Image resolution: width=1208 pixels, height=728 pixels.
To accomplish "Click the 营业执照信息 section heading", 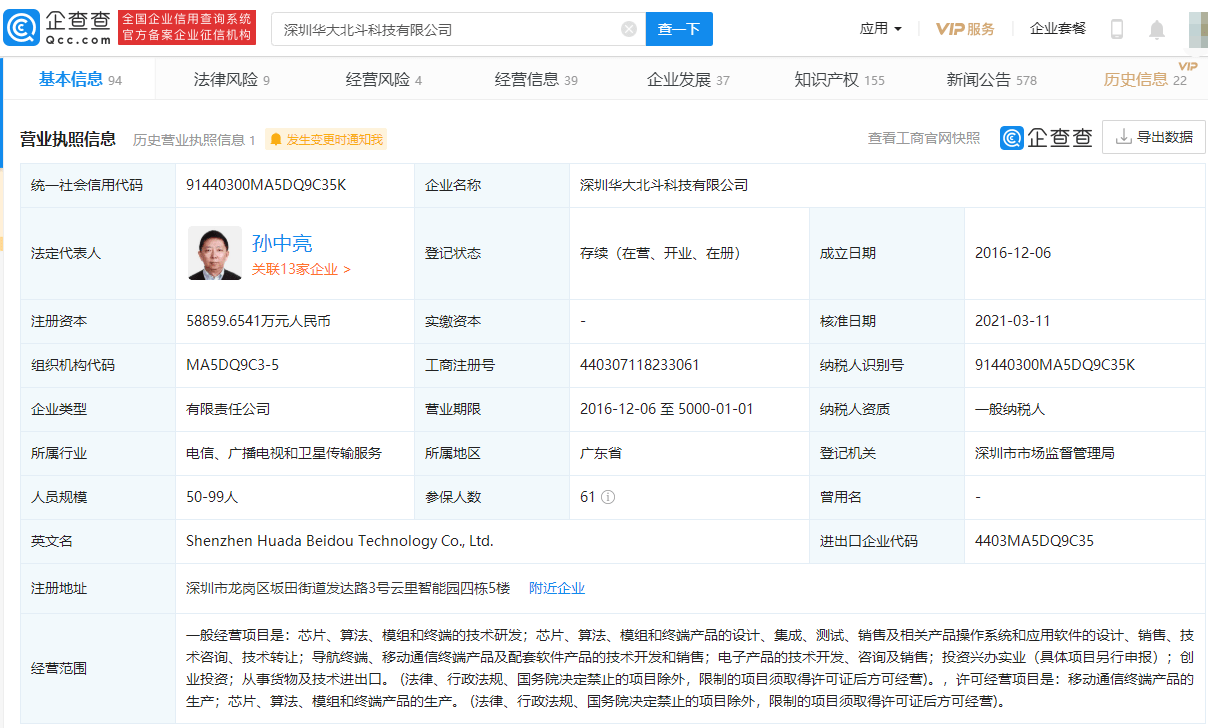I will [68, 139].
